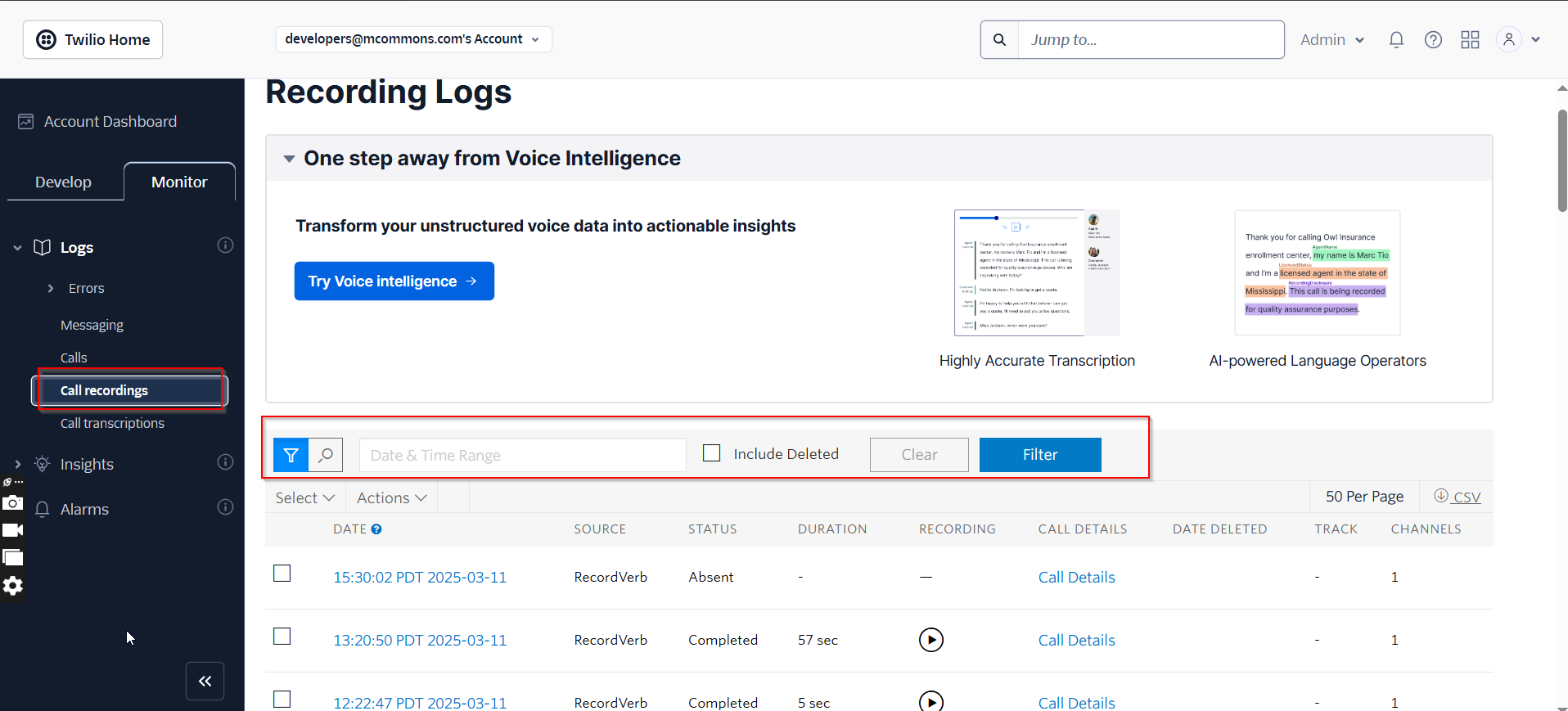Select the funnel filter mode icon
Screen dimensions: 1568x711
click(291, 455)
